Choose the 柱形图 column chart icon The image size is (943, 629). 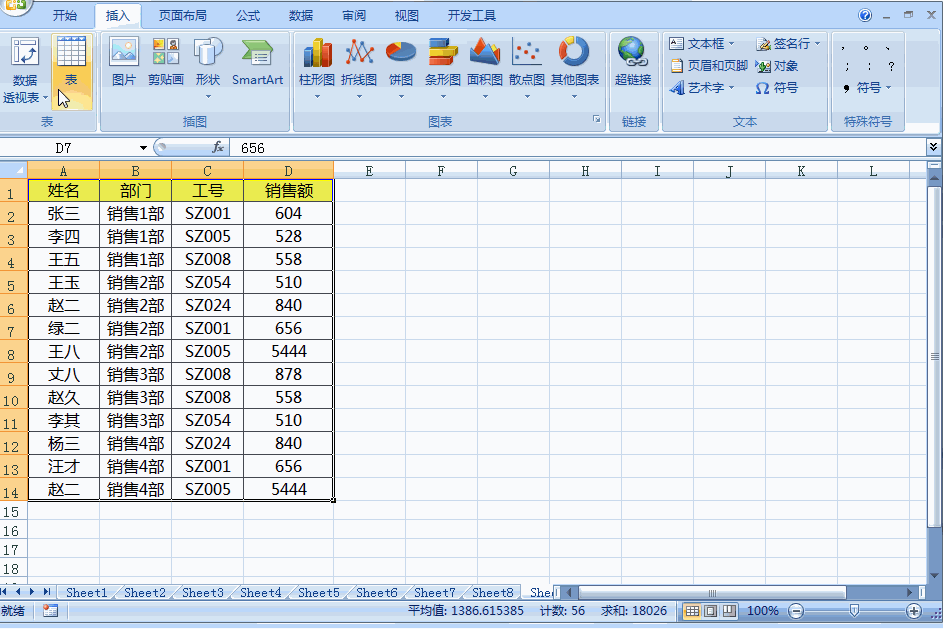(x=317, y=53)
